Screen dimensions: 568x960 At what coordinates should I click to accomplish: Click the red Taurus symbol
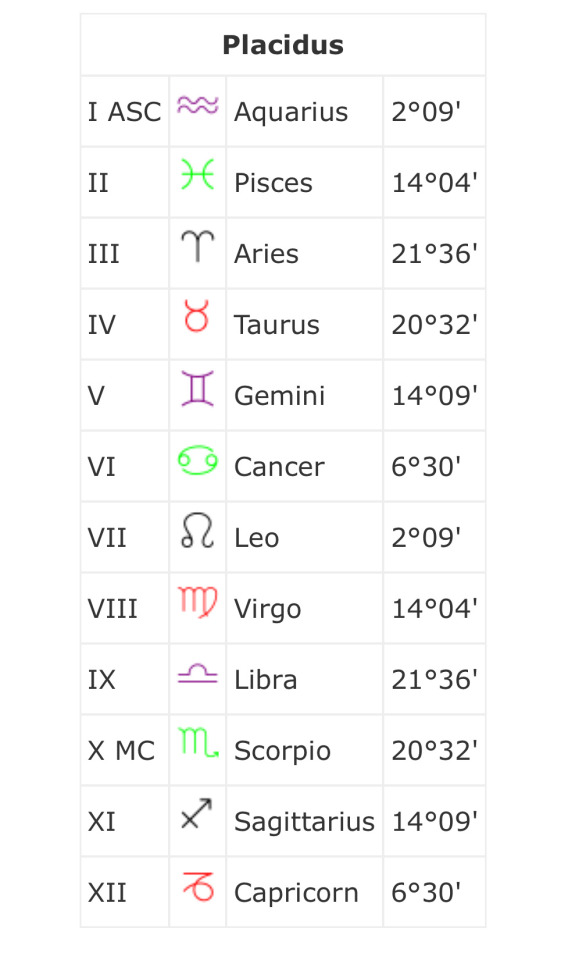[x=196, y=316]
